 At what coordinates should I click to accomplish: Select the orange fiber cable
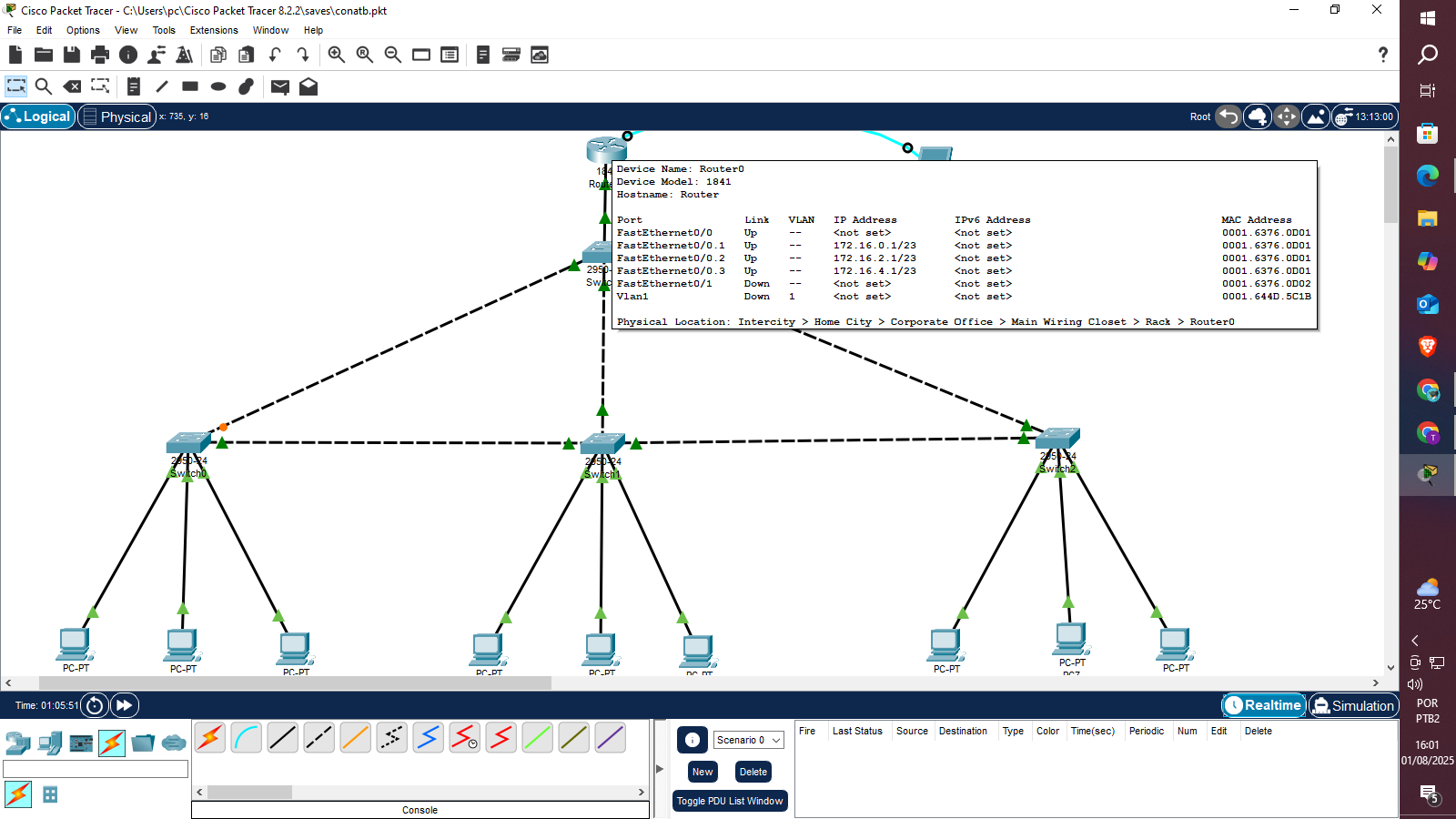tap(356, 738)
